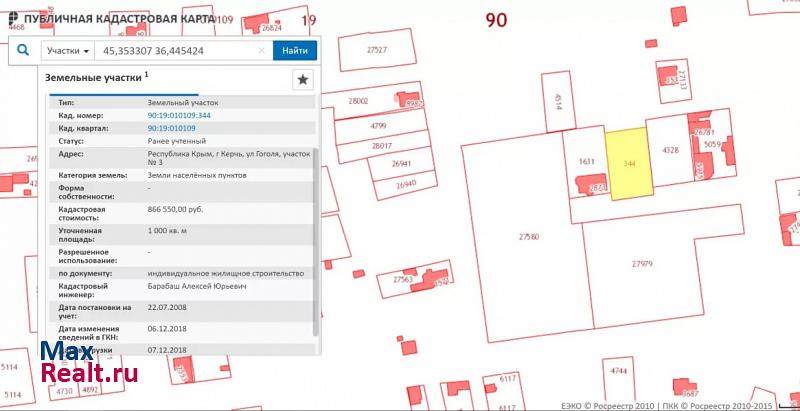Clear the search field with the X icon

(x=262, y=50)
